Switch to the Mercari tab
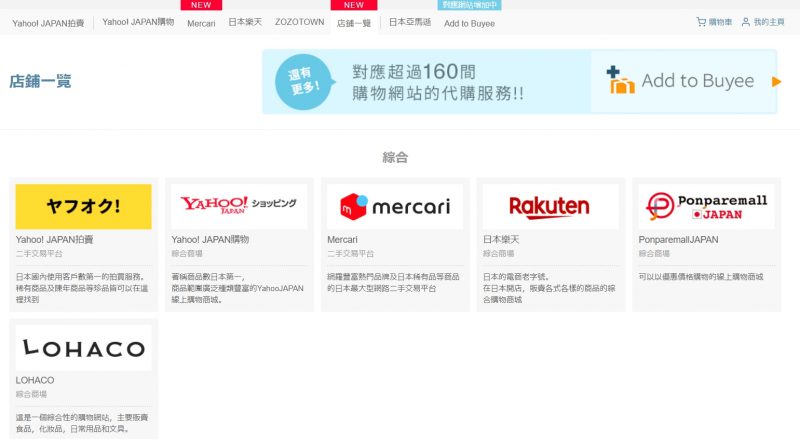Image resolution: width=800 pixels, height=439 pixels. (201, 23)
